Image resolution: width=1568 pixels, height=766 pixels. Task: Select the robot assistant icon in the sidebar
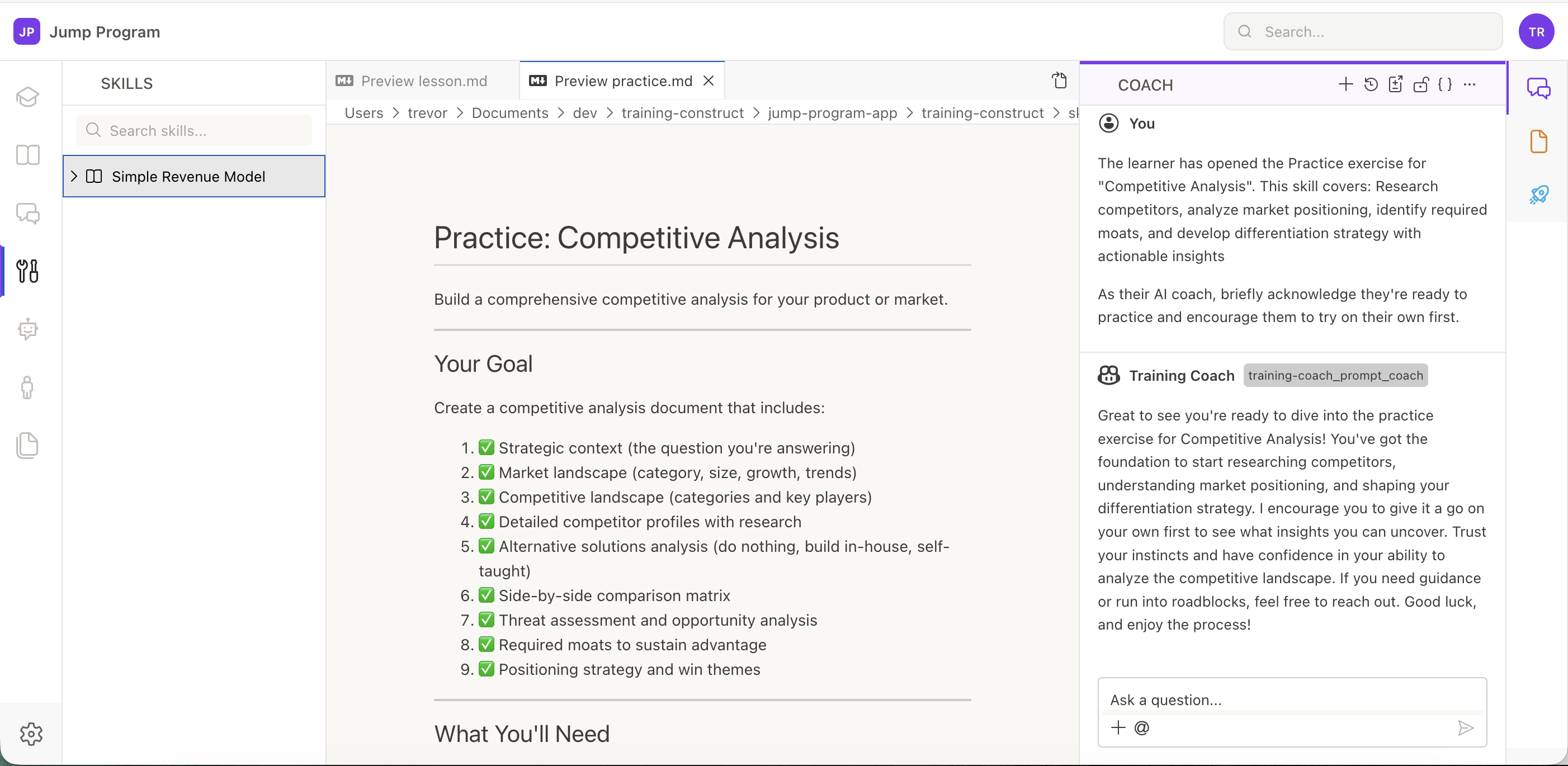(28, 329)
